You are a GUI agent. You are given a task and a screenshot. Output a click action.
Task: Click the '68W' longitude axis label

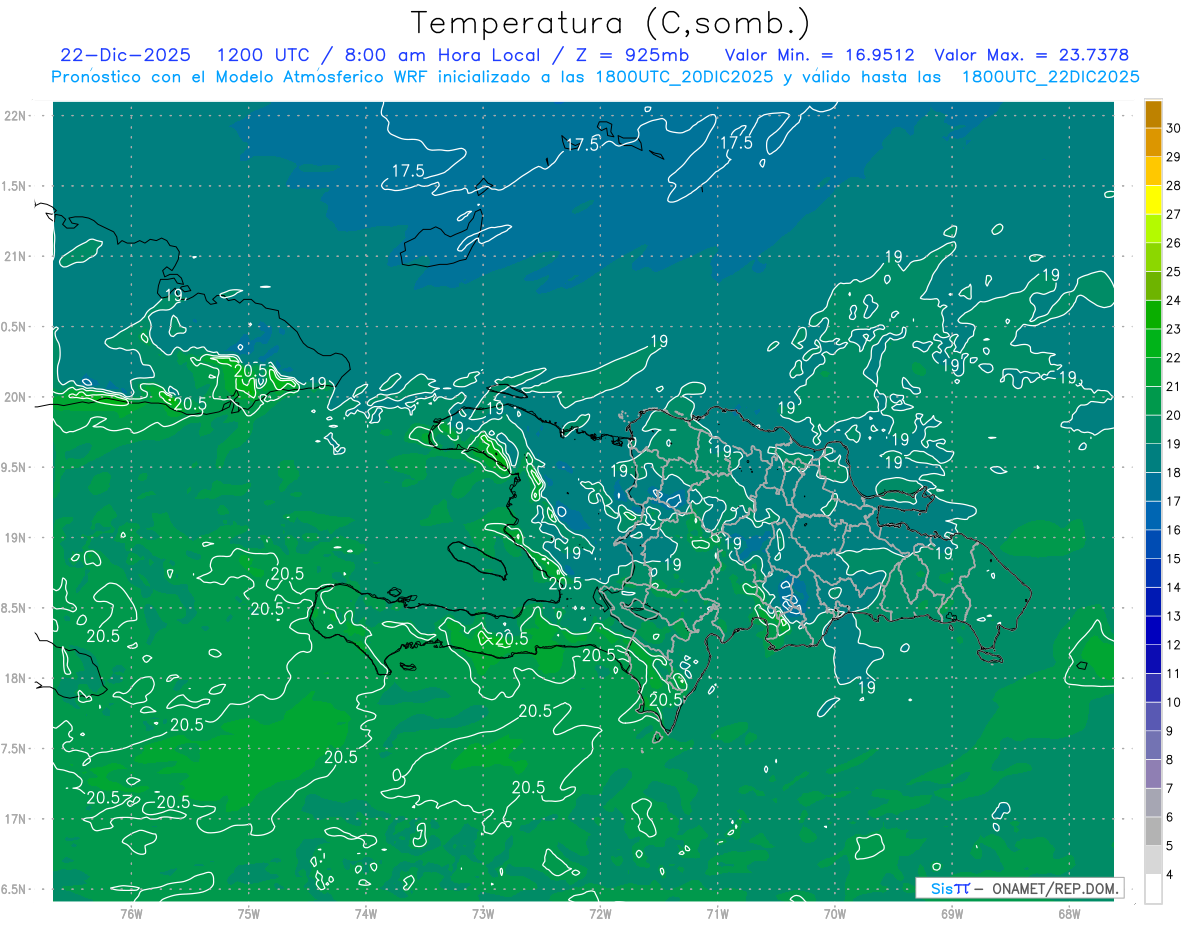pos(1069,914)
